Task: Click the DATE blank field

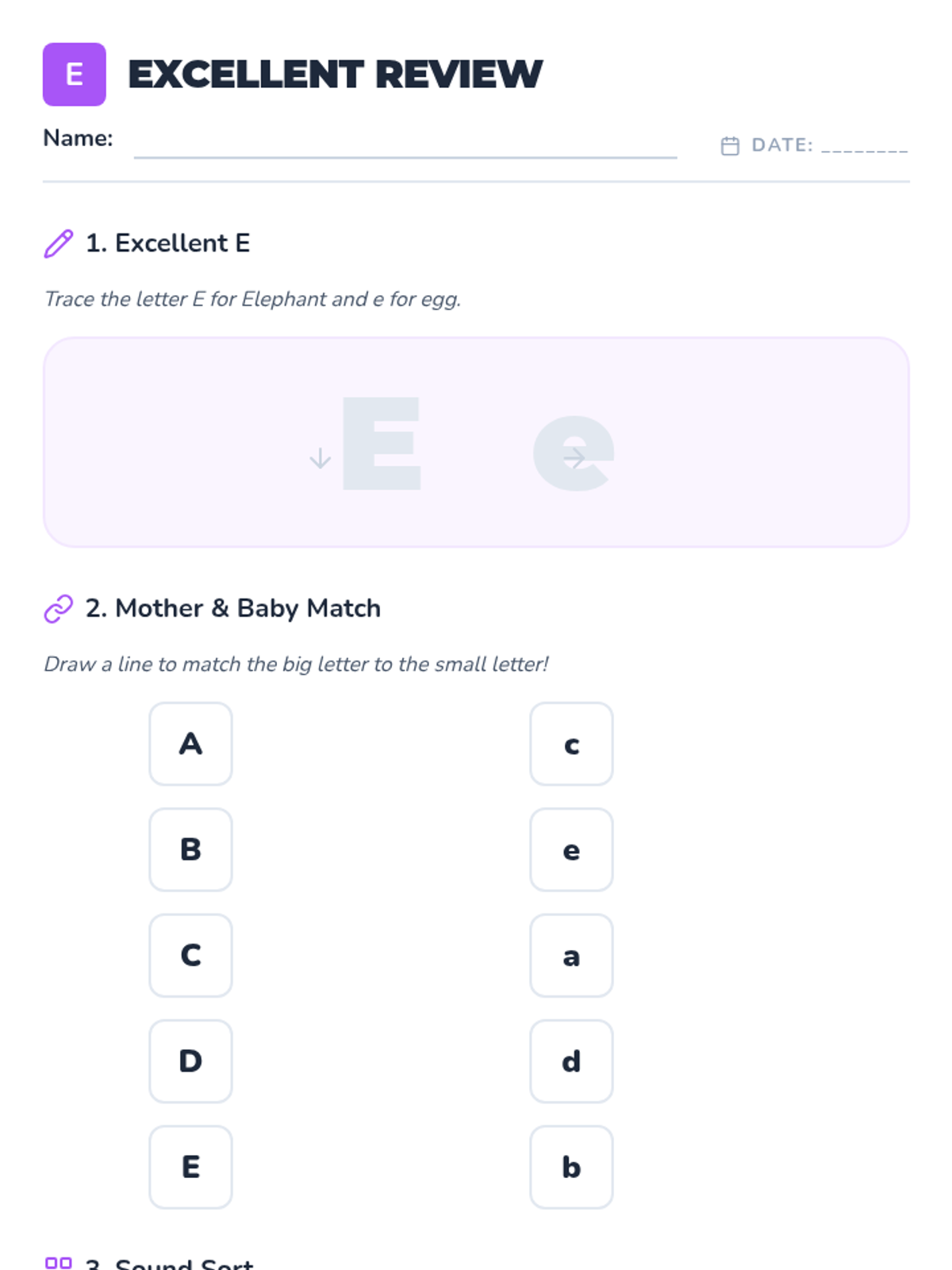Action: 864,146
